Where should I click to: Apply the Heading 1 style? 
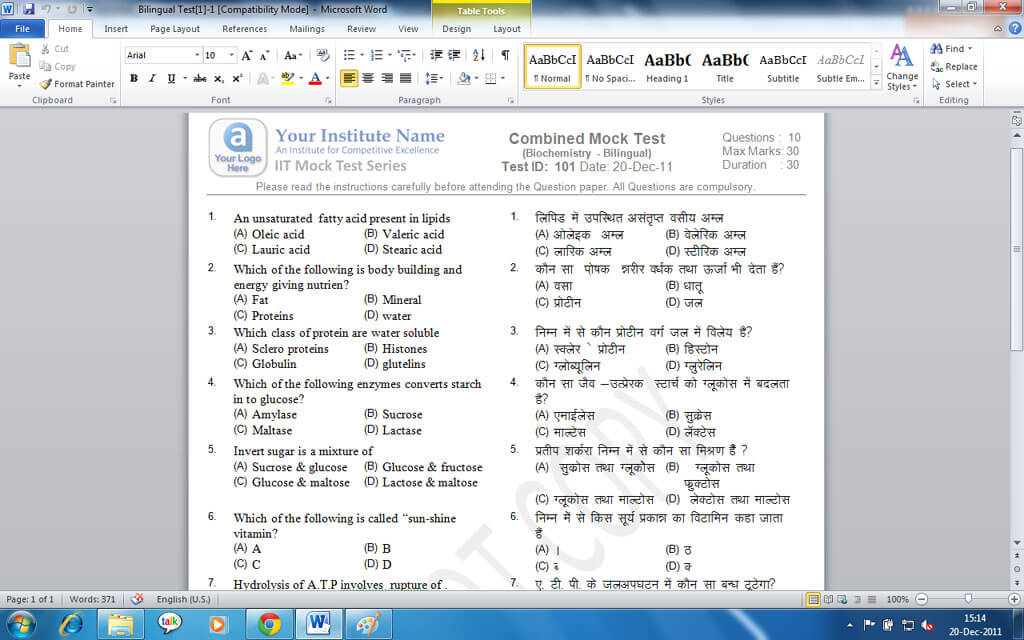coord(667,66)
